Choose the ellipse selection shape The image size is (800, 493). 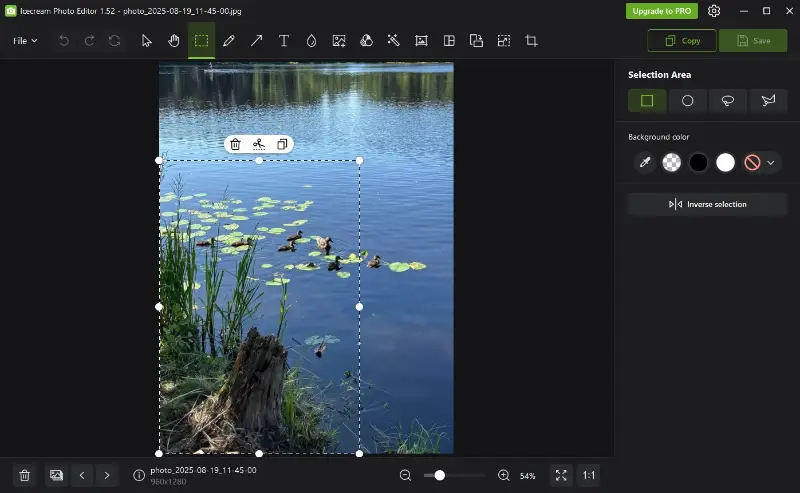(687, 101)
